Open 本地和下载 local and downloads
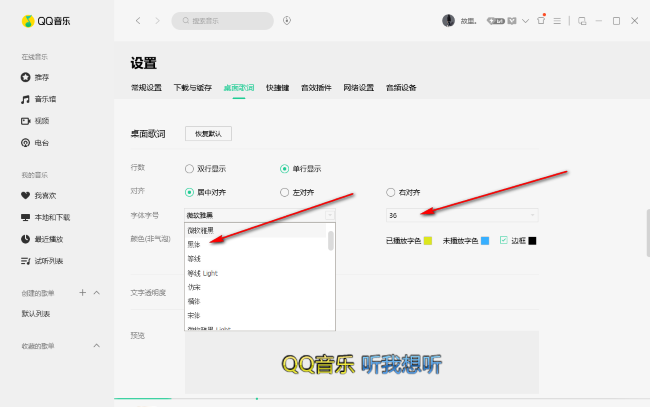Viewport: 650px width, 407px height. 50,217
